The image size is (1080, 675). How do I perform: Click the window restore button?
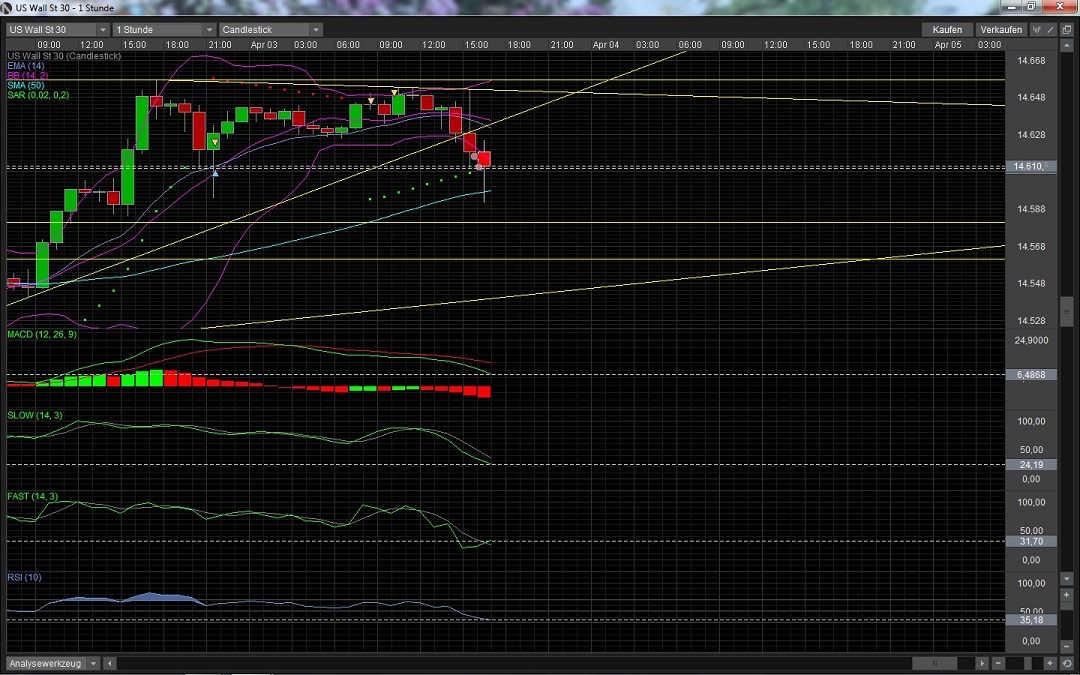1031,6
